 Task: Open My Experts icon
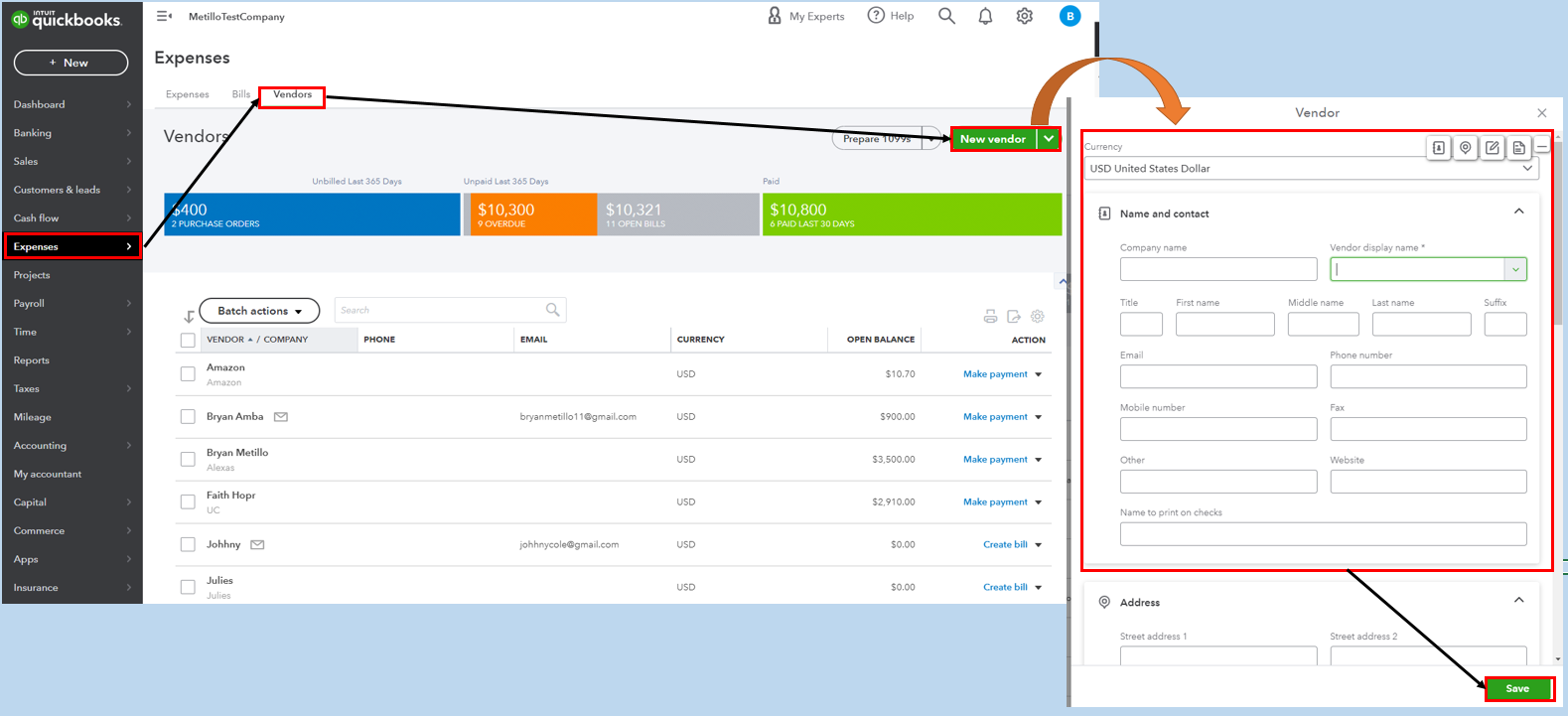(x=775, y=16)
